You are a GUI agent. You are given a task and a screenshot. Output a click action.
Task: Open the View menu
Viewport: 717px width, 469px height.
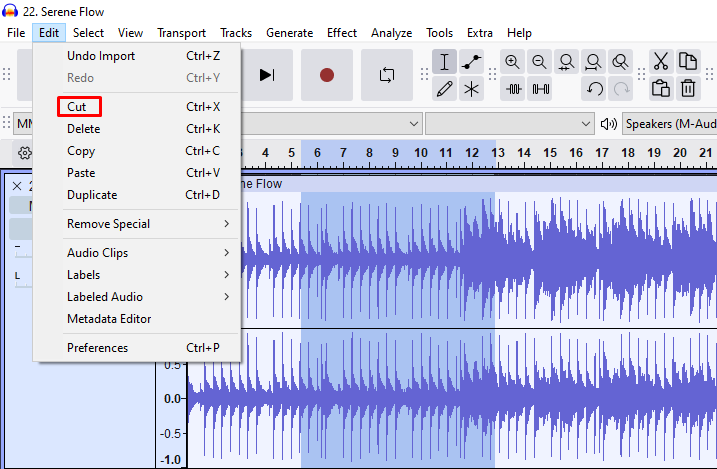pos(130,33)
